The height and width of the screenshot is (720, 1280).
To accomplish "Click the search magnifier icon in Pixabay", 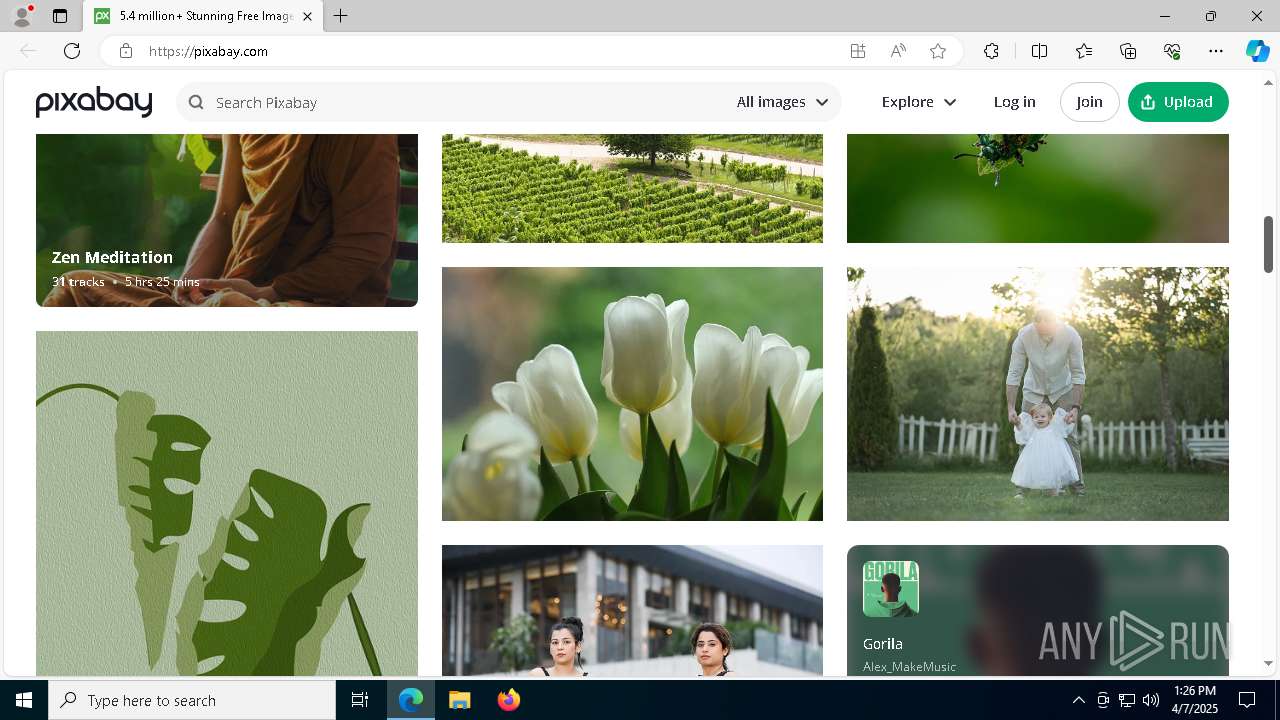I will tap(196, 102).
